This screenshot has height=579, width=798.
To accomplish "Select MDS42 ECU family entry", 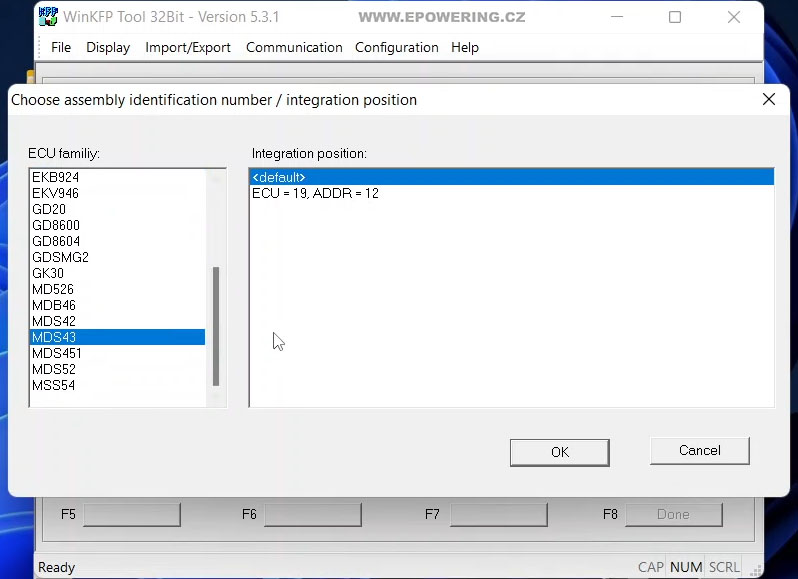I will coord(118,322).
